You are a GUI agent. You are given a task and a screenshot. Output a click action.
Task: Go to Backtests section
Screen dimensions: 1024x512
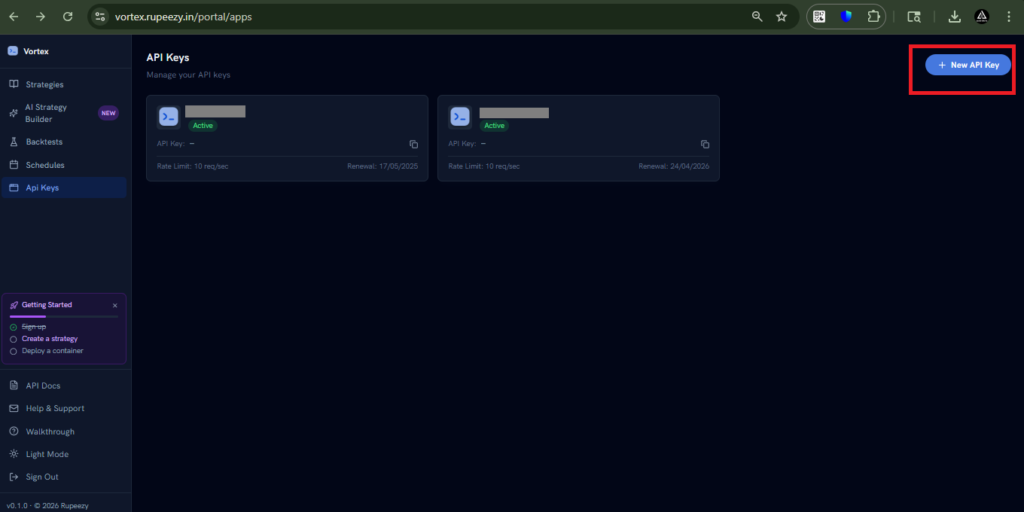coord(44,142)
